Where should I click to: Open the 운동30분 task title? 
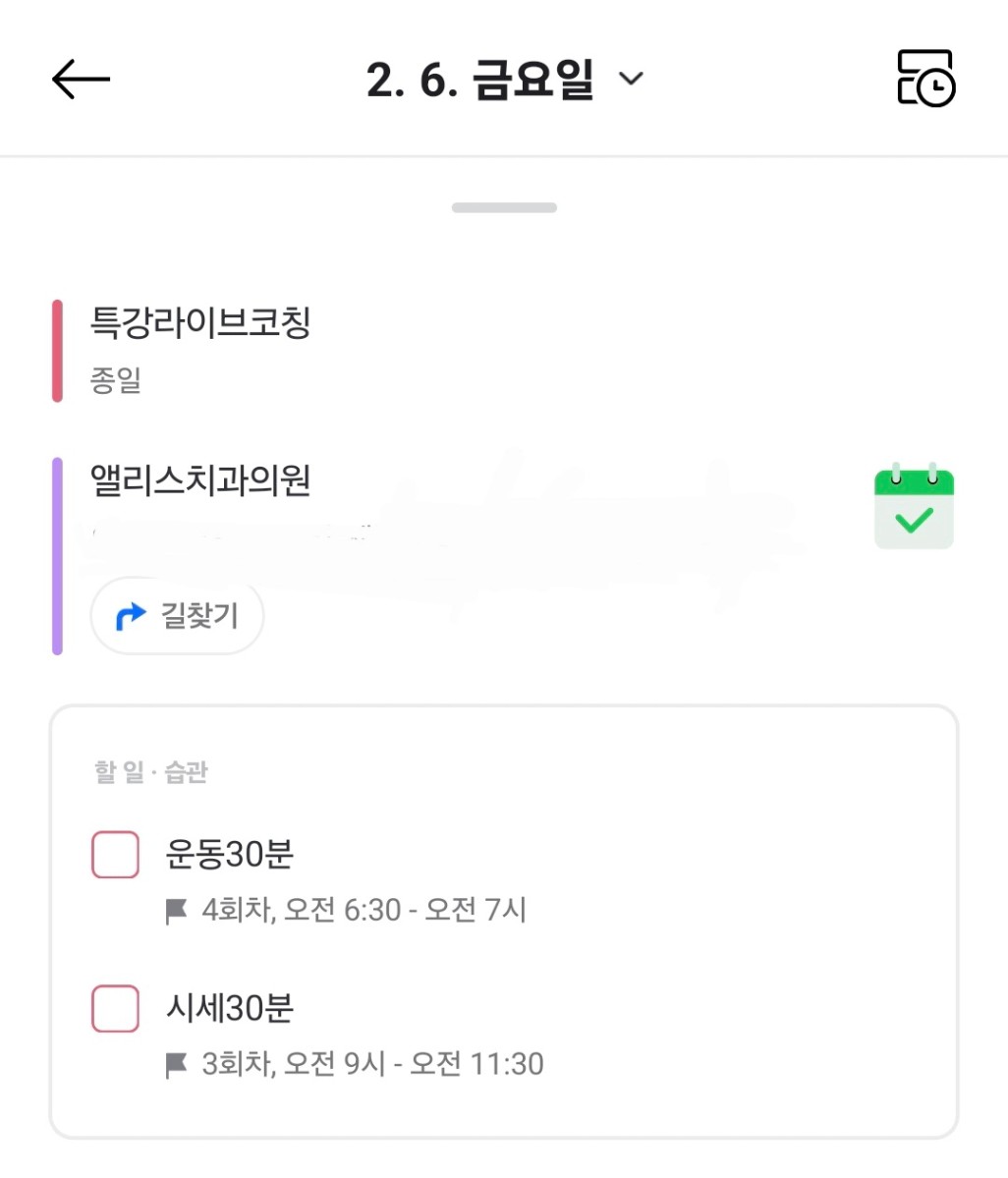click(x=230, y=854)
